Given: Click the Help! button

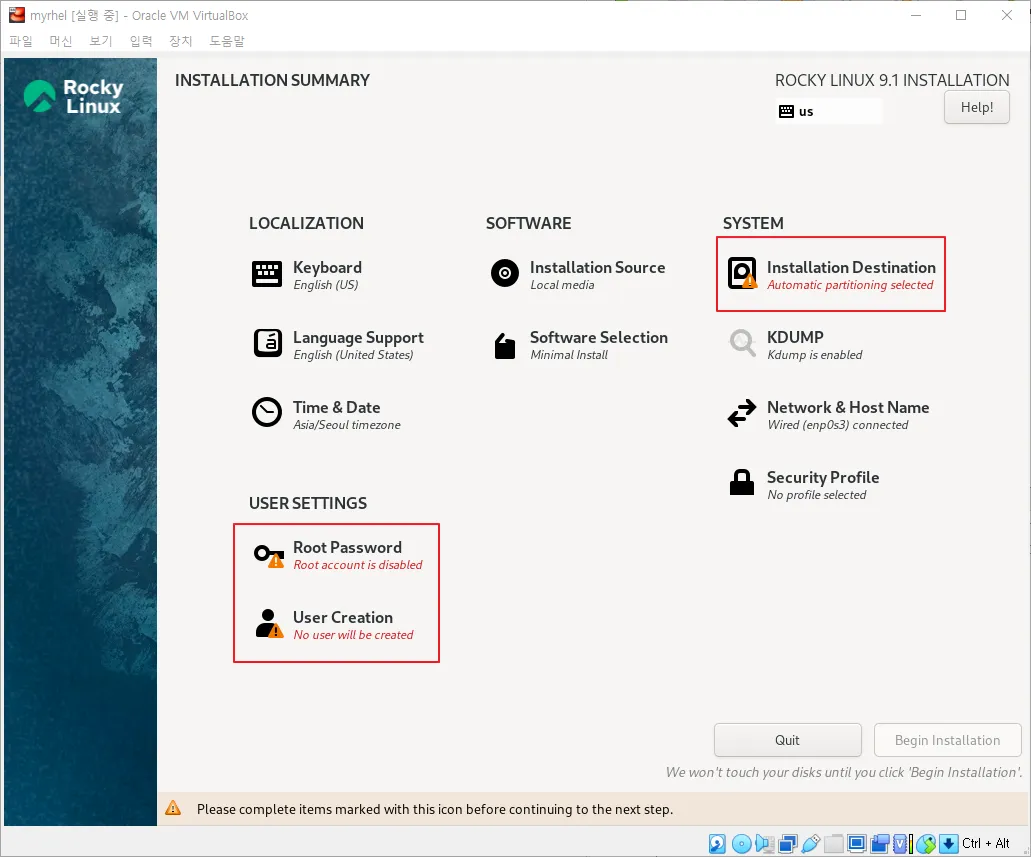Looking at the screenshot, I should pyautogui.click(x=976, y=107).
